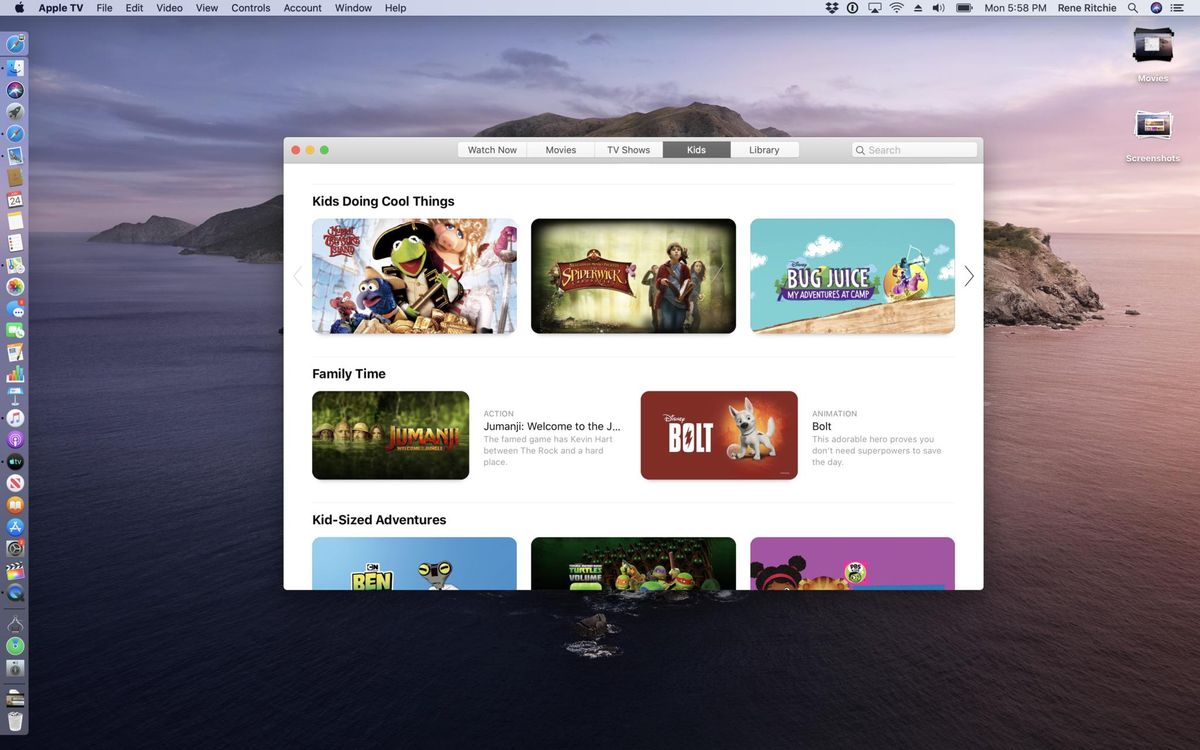1200x750 pixels.
Task: Switch to the Movies tab
Action: 560,149
